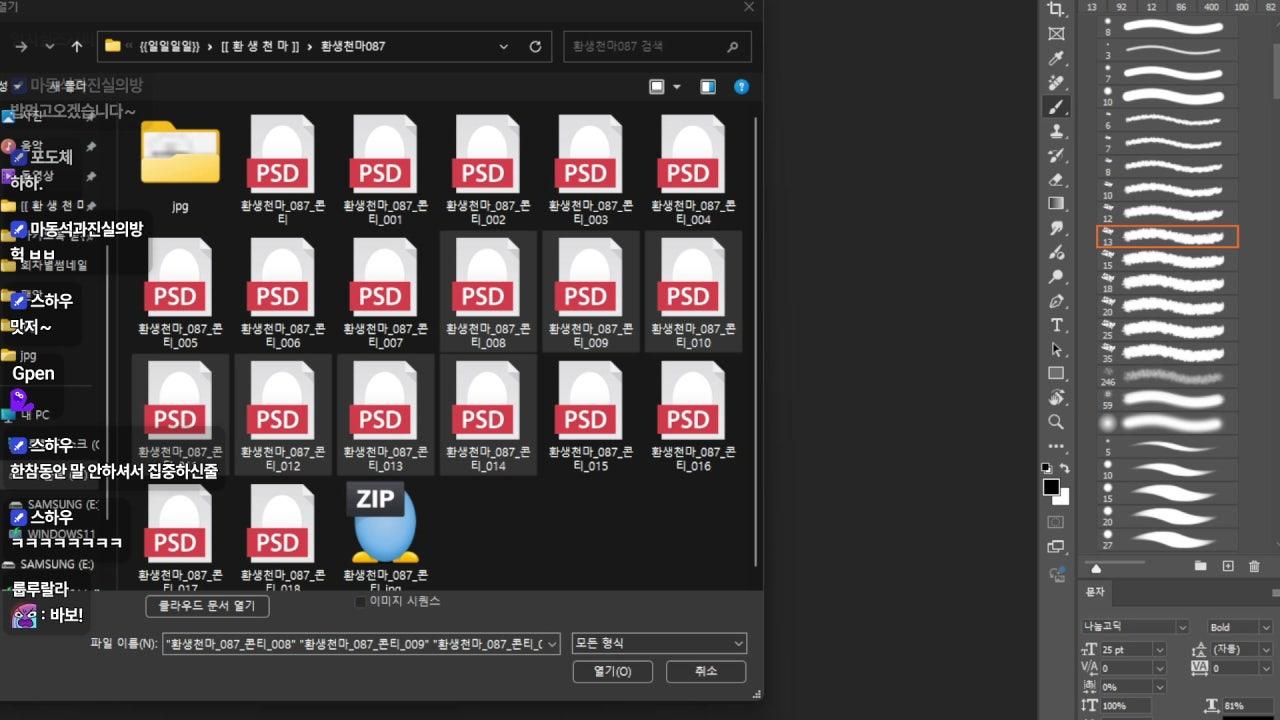Screen dimensions: 1280x720
Task: Refresh the folder address bar
Action: click(x=535, y=46)
